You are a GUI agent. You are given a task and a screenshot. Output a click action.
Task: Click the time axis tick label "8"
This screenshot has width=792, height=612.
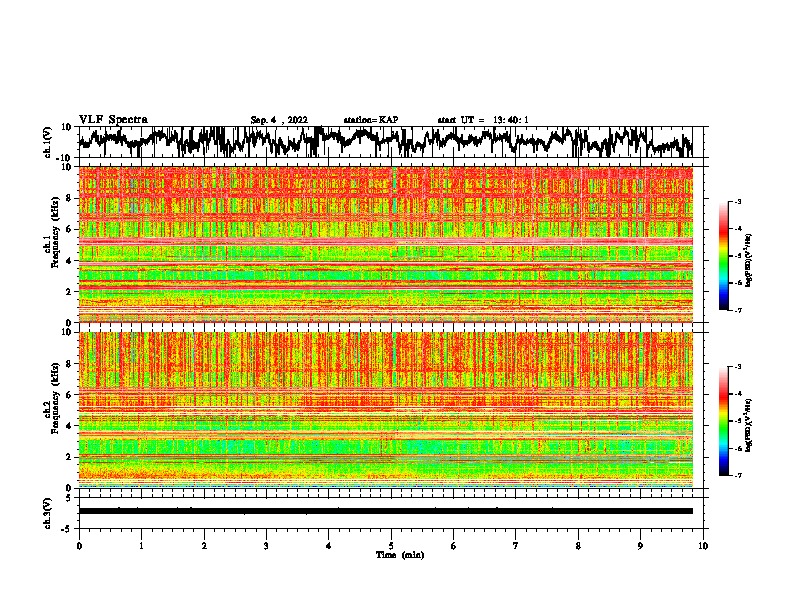(578, 546)
